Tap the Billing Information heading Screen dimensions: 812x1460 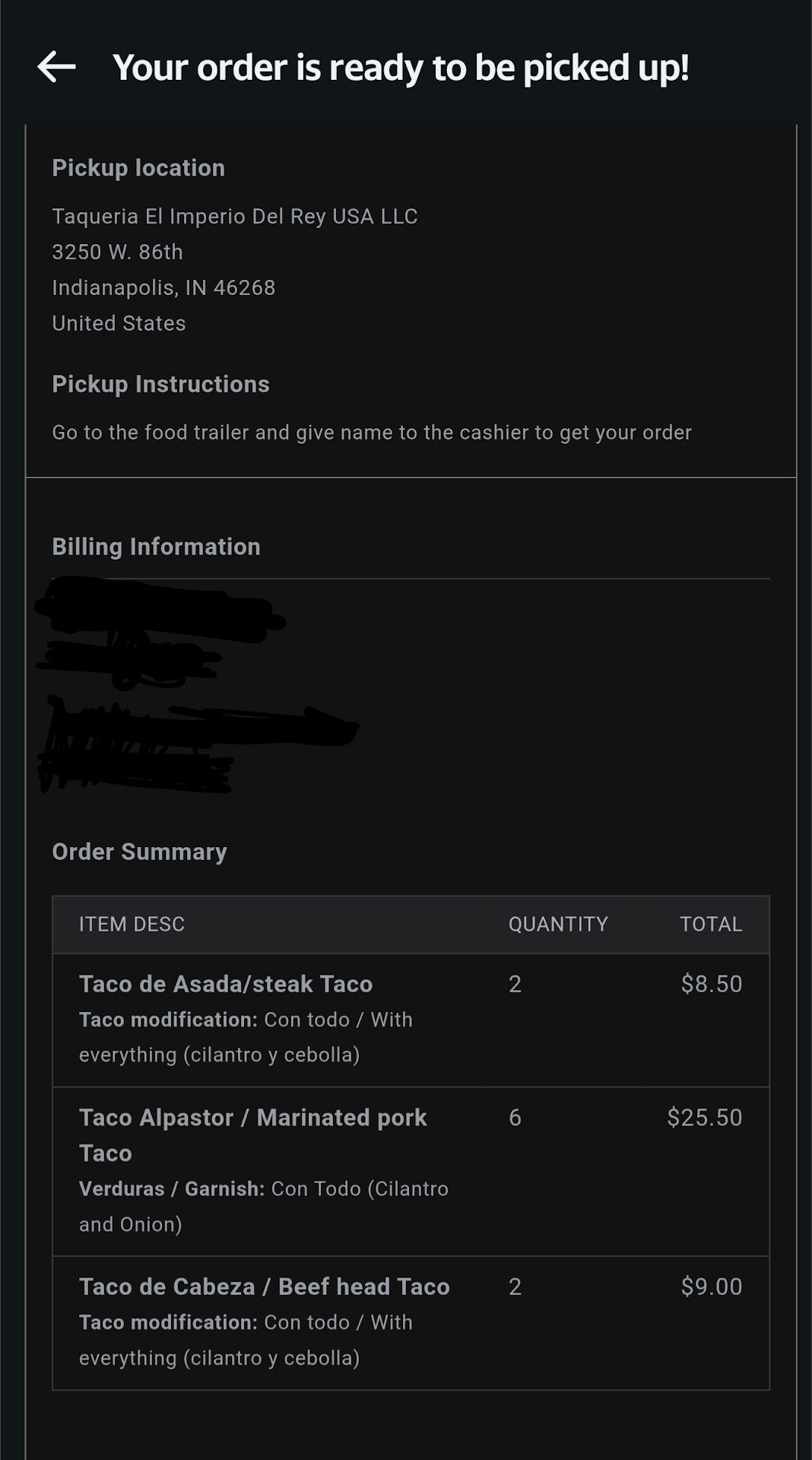click(156, 547)
